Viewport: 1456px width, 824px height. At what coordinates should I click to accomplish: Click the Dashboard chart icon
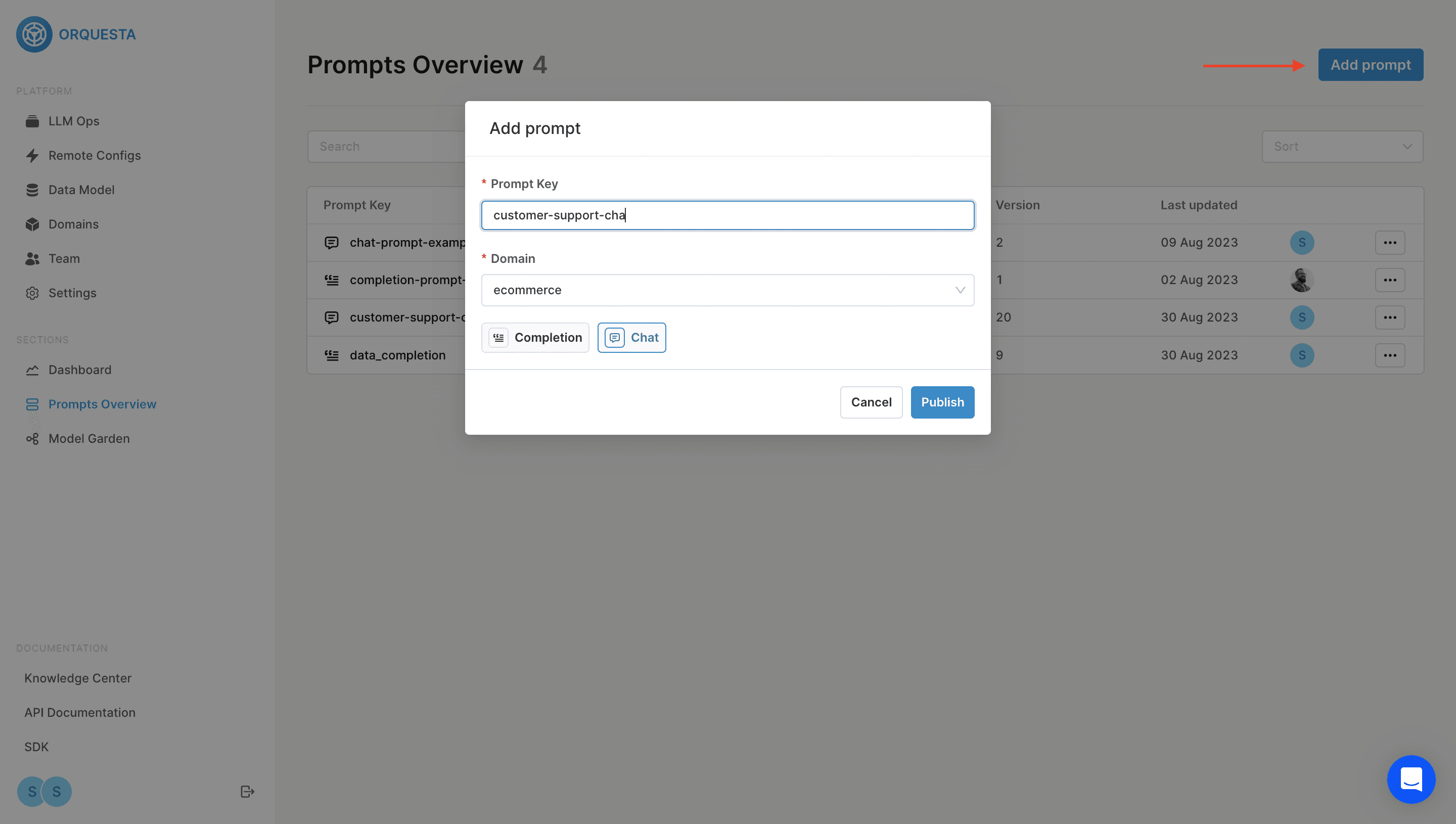click(x=32, y=370)
